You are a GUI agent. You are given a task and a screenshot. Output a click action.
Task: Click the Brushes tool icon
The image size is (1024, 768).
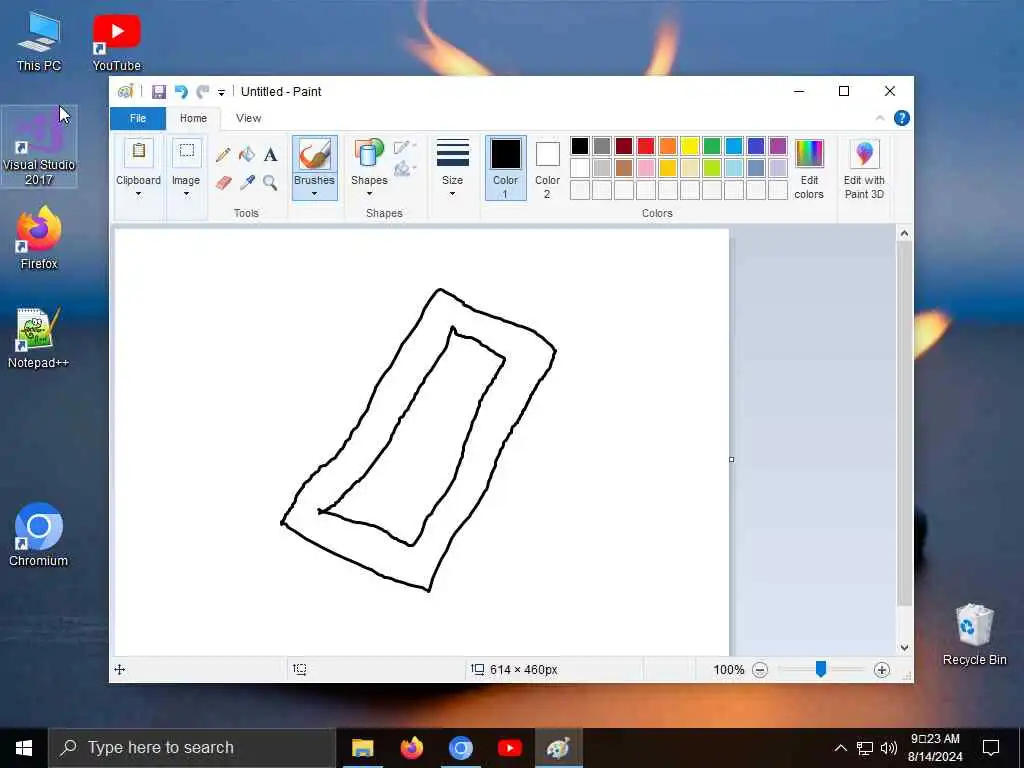tap(314, 155)
